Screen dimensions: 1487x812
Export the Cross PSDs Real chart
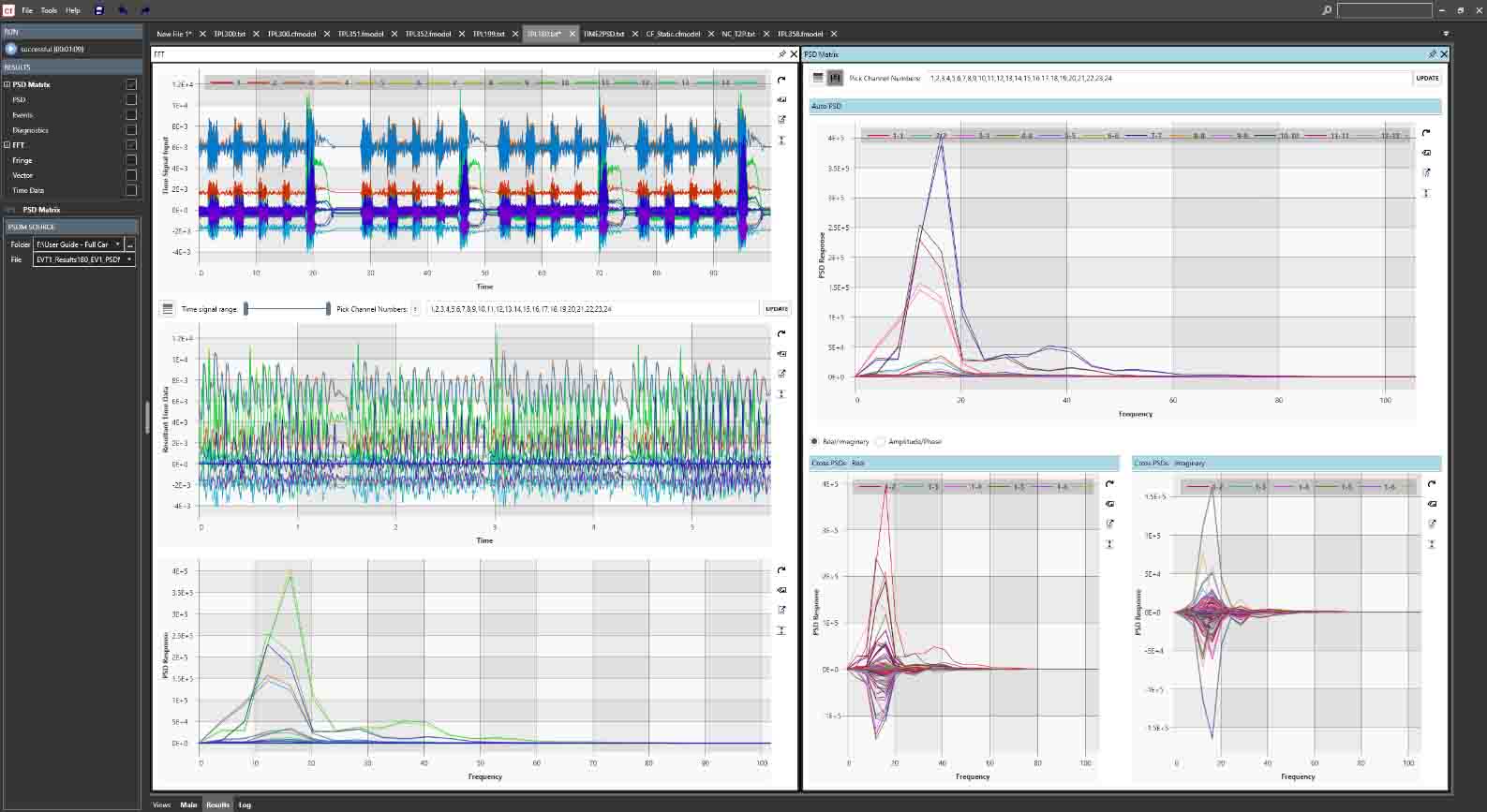point(1109,524)
